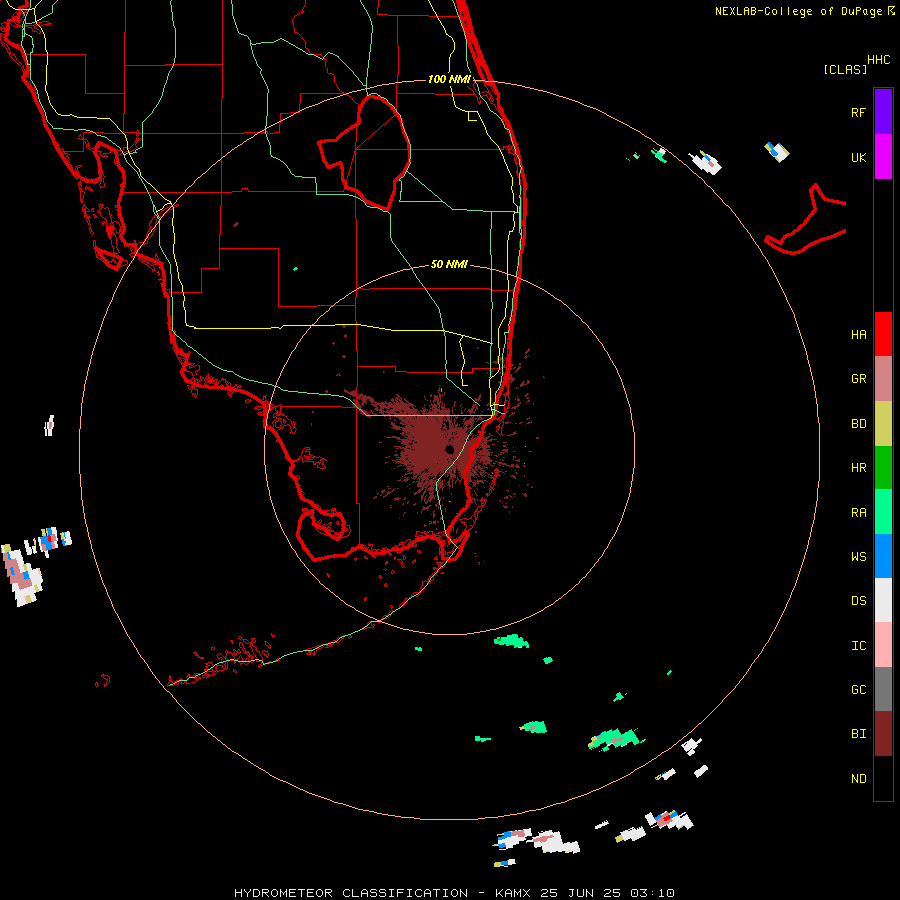Click the RA light green legend swatch
This screenshot has width=900, height=900.
pos(883,512)
